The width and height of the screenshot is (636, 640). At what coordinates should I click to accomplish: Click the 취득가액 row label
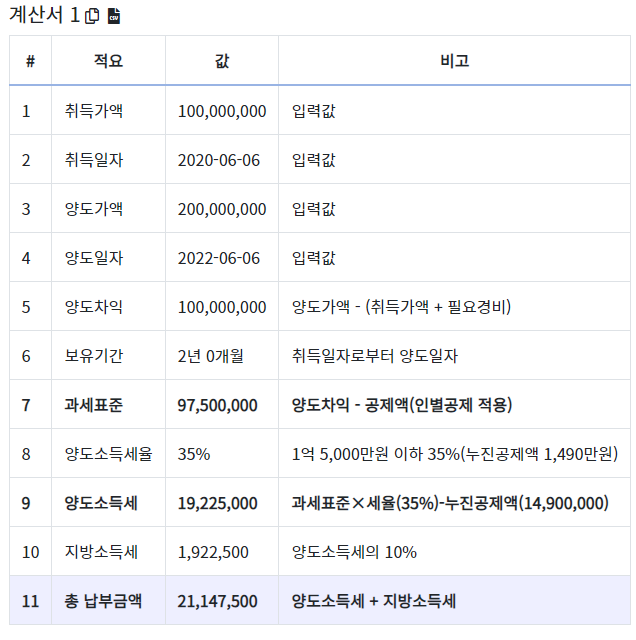[93, 111]
